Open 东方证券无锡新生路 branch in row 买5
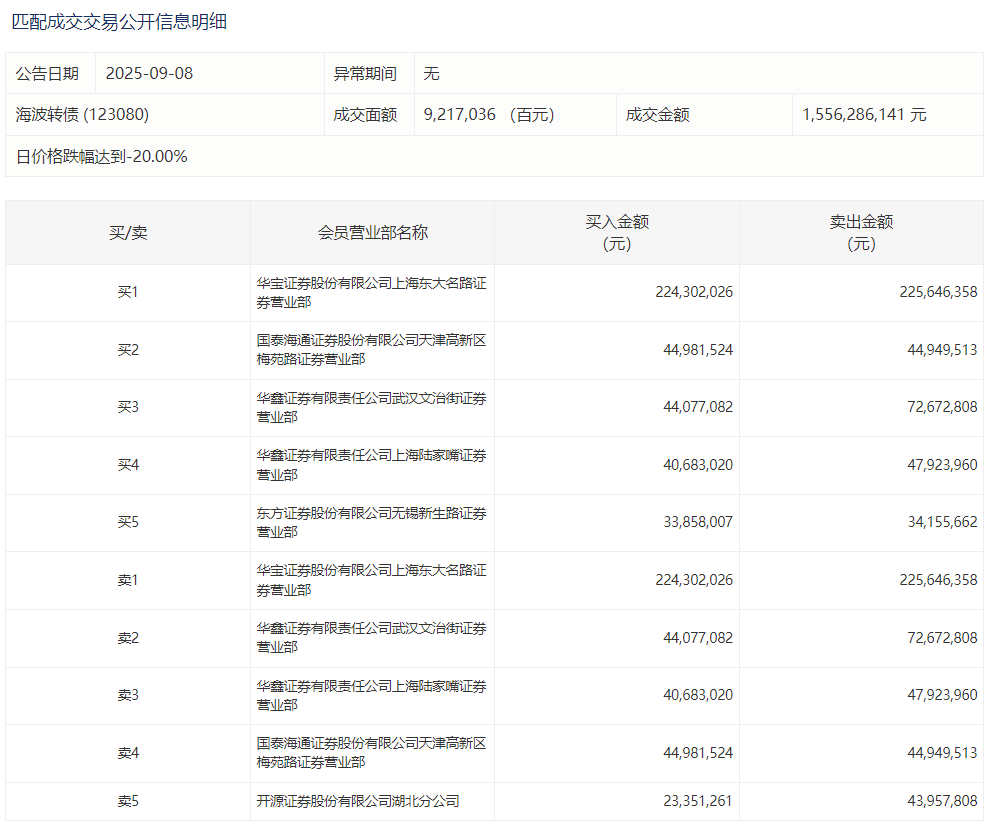The height and width of the screenshot is (828, 990). point(371,523)
